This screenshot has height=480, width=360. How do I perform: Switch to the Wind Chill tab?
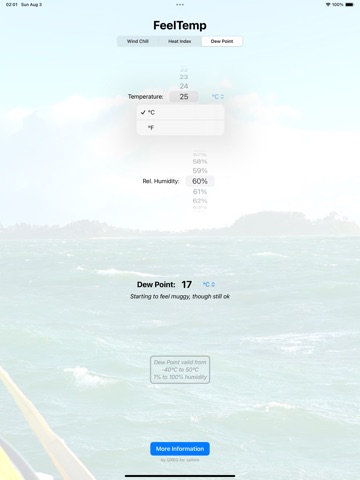point(138,41)
